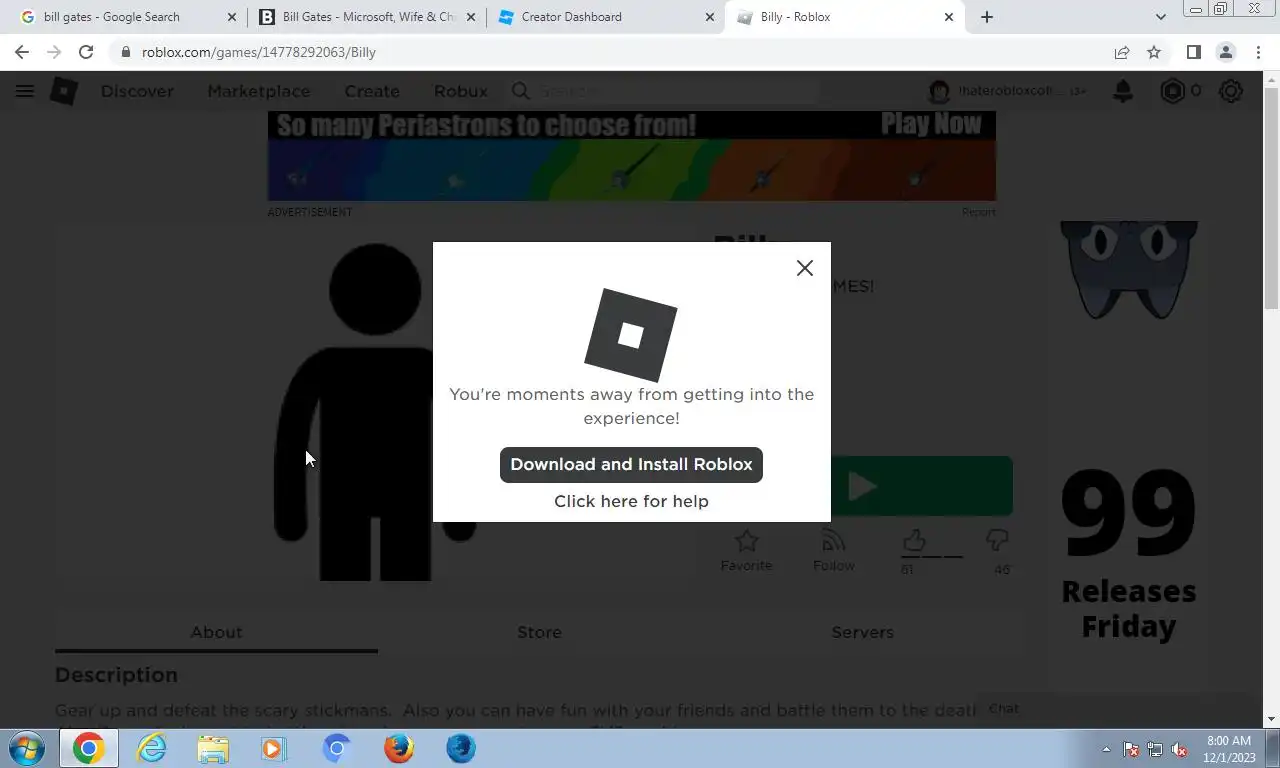
Task: Toggle Chrome side panel
Action: coord(1193,52)
